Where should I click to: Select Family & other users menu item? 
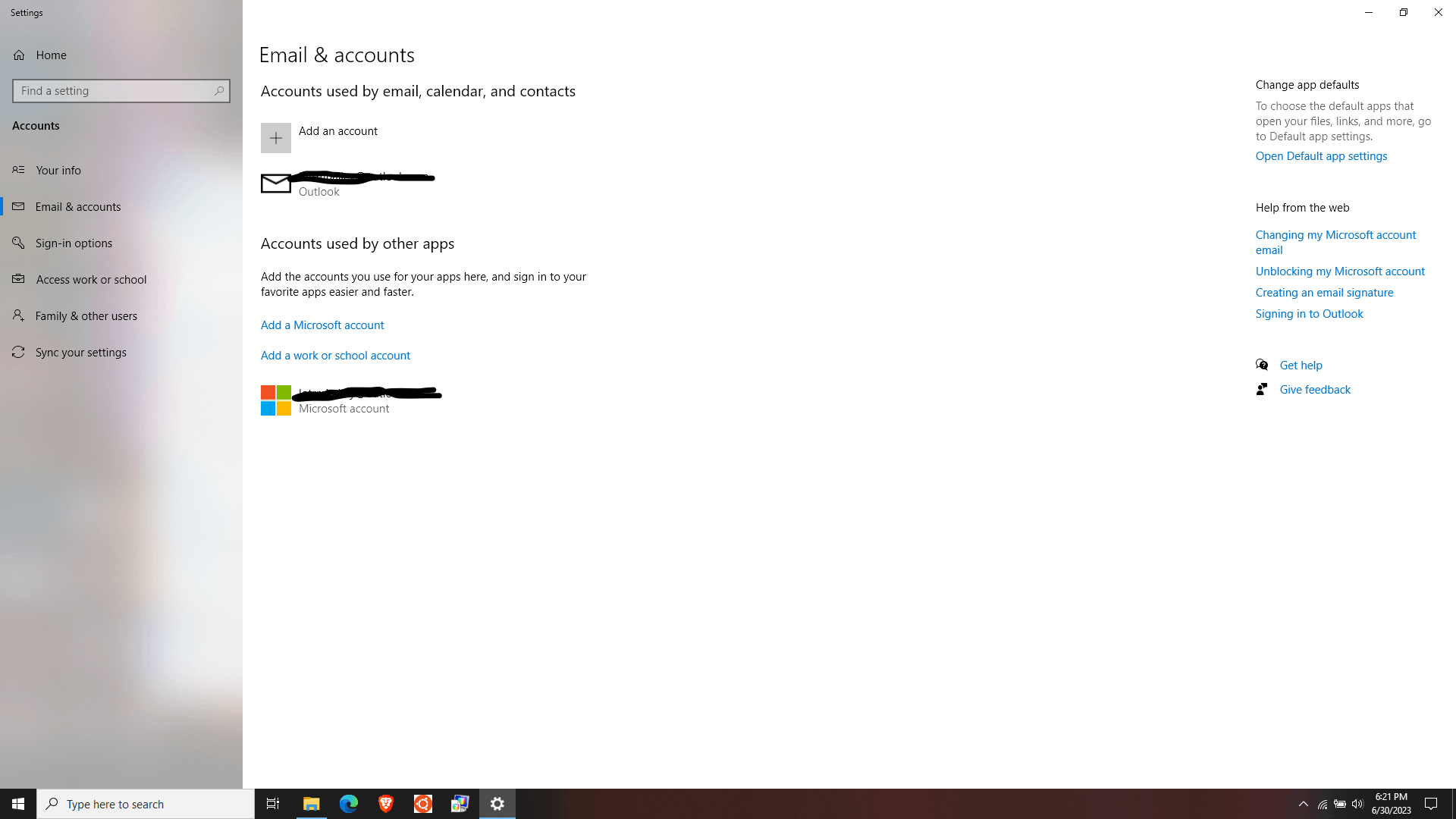86,315
